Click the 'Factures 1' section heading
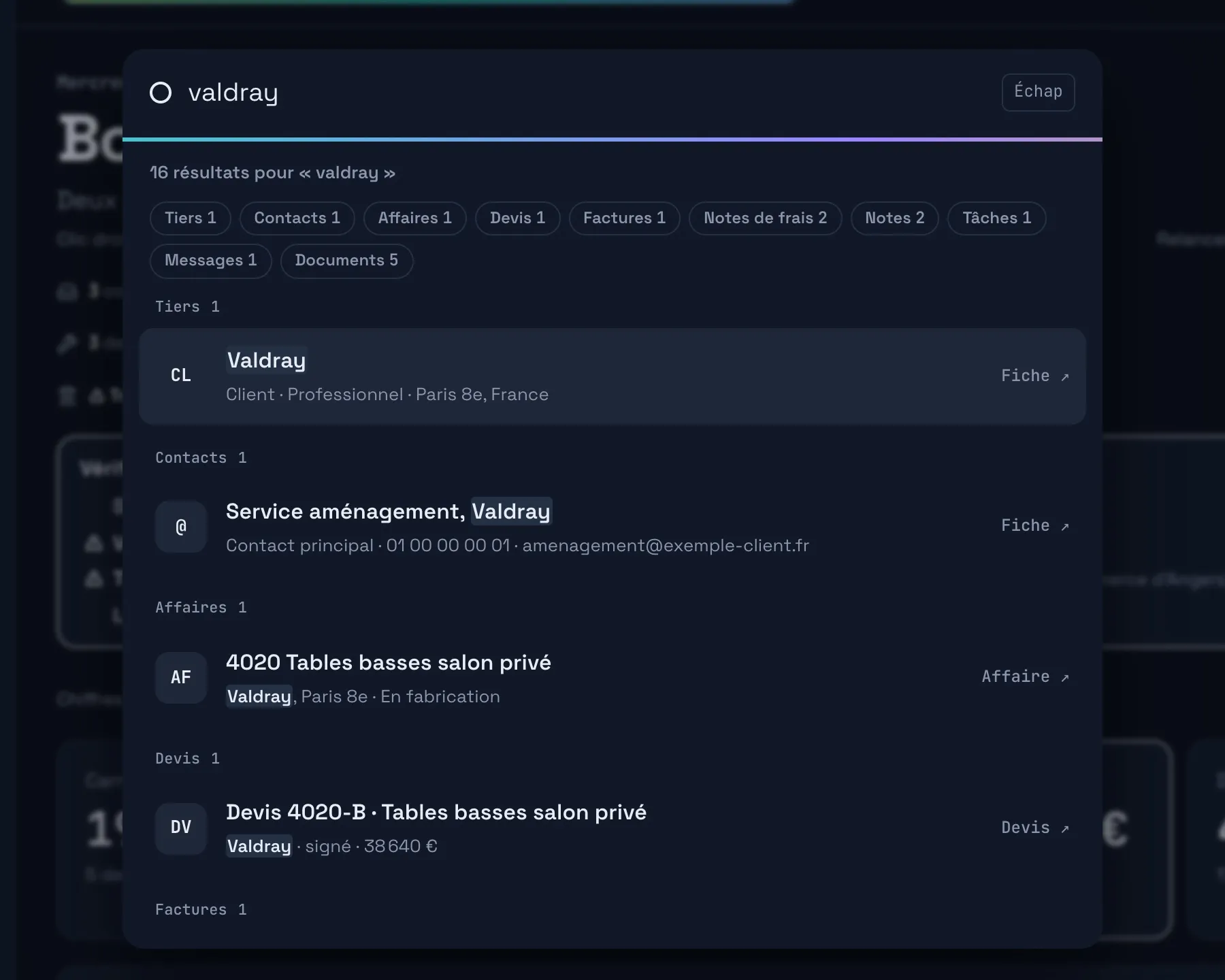This screenshot has width=1225, height=980. point(201,910)
